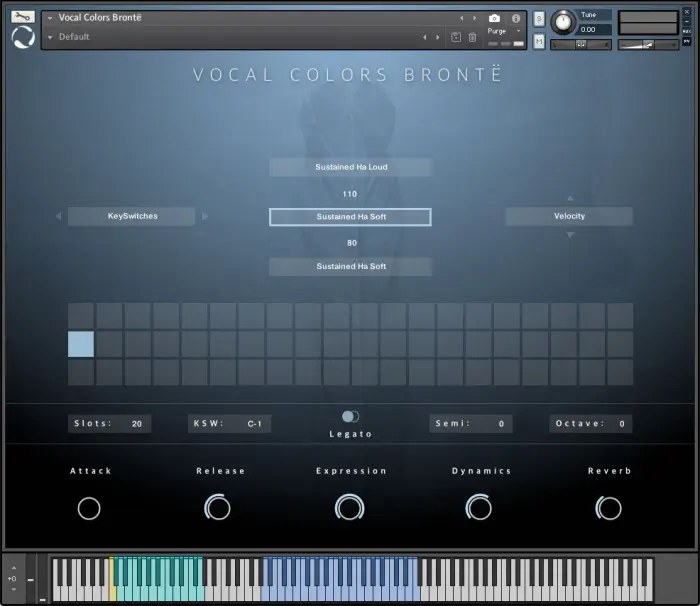Click the AUX button in header corner
Screen dimensions: 700x606
[687, 31]
